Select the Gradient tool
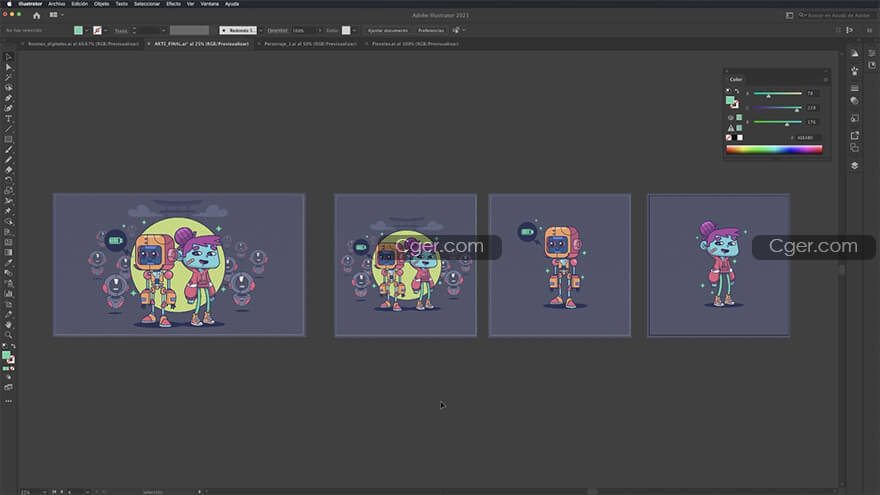 tap(8, 253)
